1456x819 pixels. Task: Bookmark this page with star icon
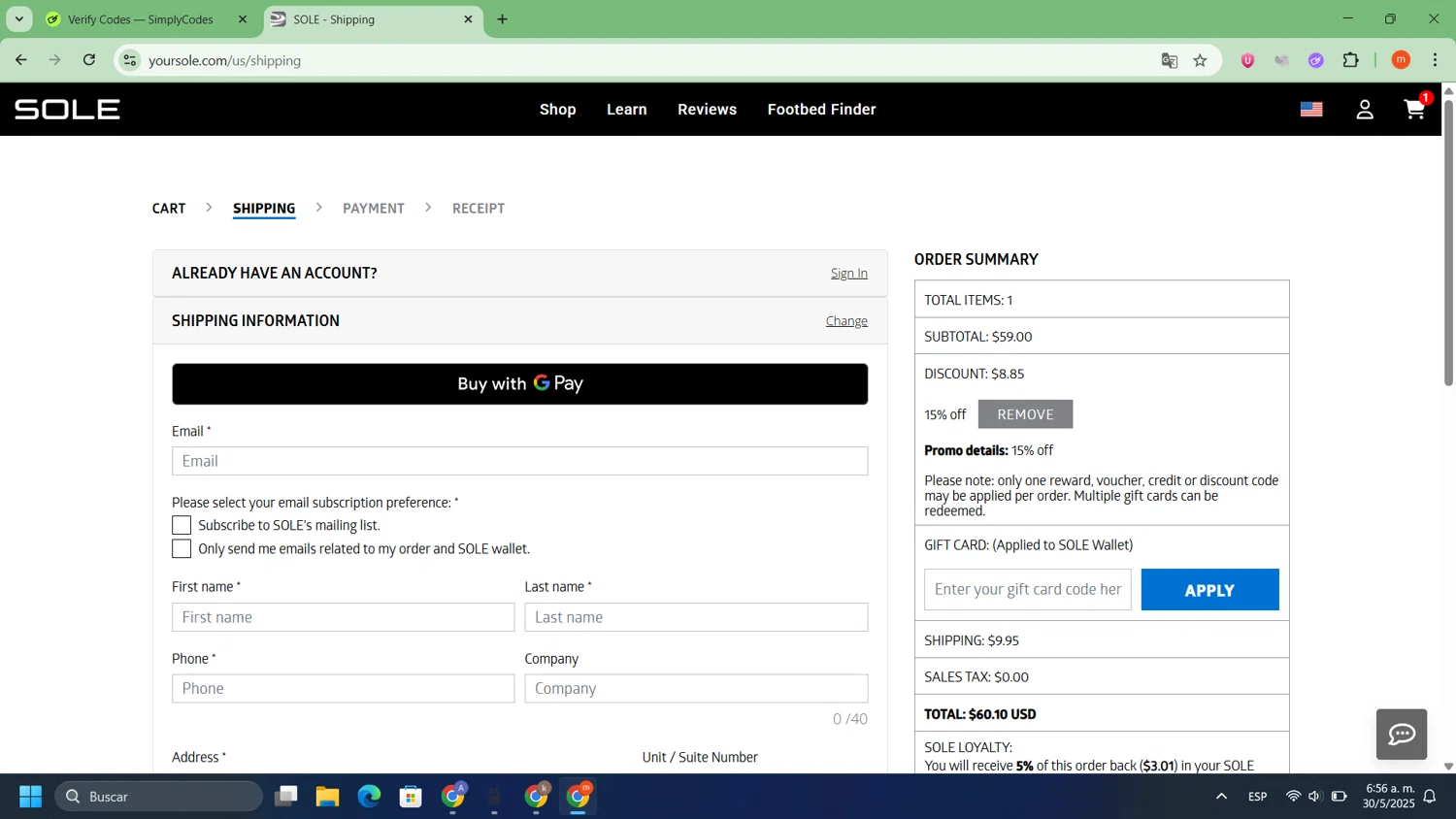1201,60
